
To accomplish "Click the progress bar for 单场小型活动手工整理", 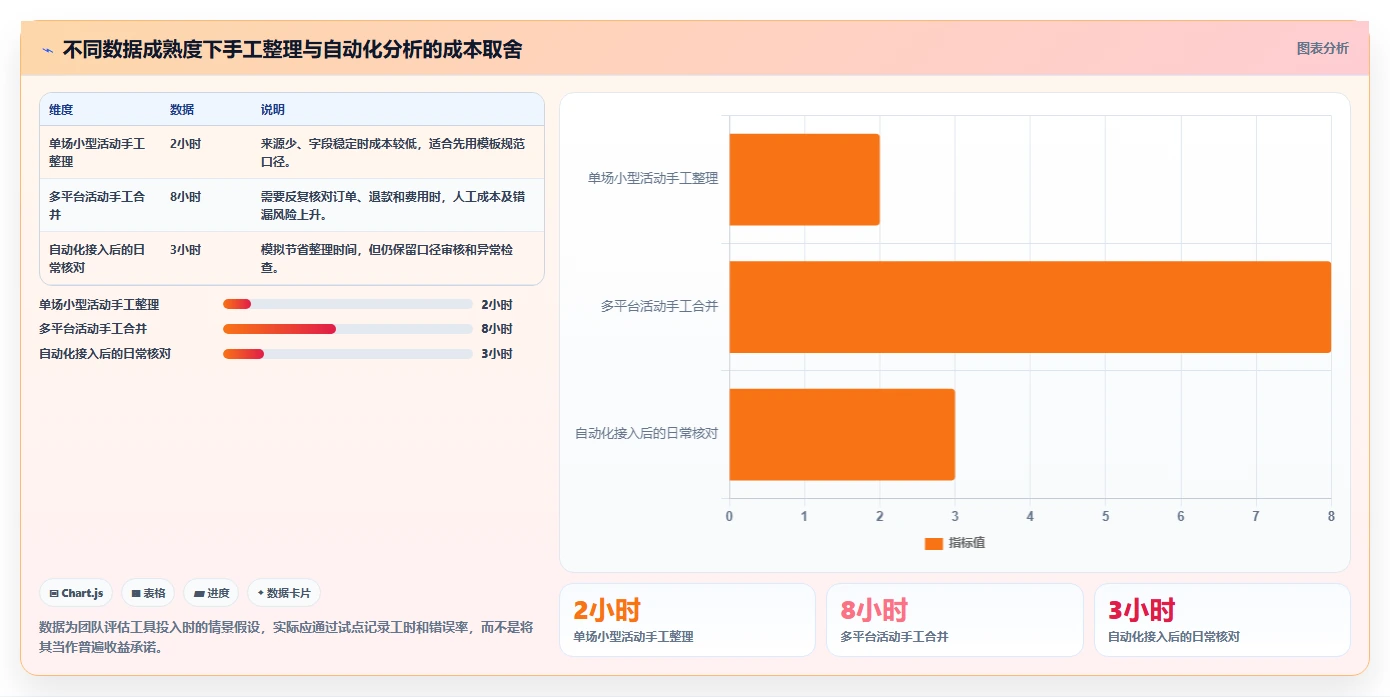I will [x=348, y=304].
